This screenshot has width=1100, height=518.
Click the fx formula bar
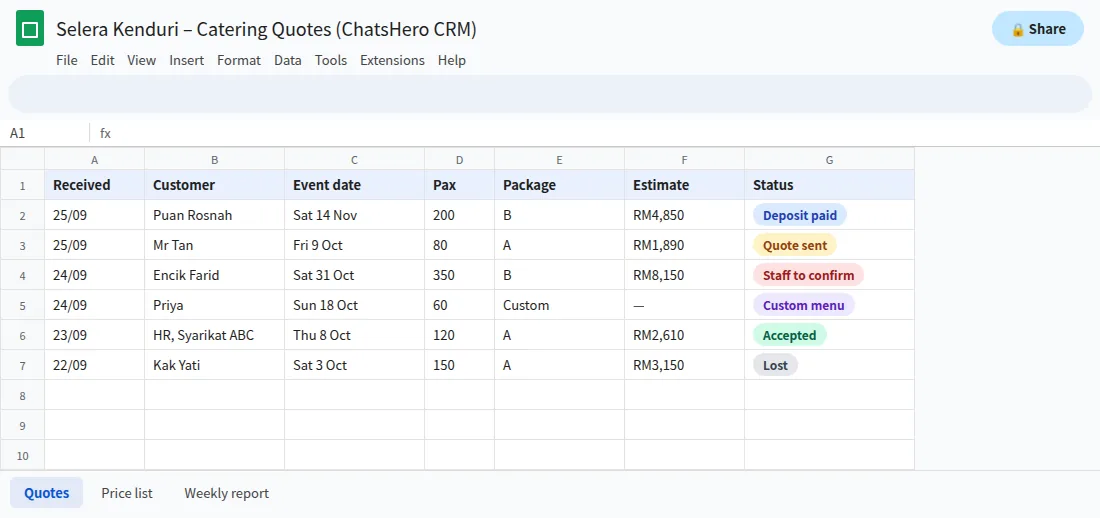click(596, 133)
